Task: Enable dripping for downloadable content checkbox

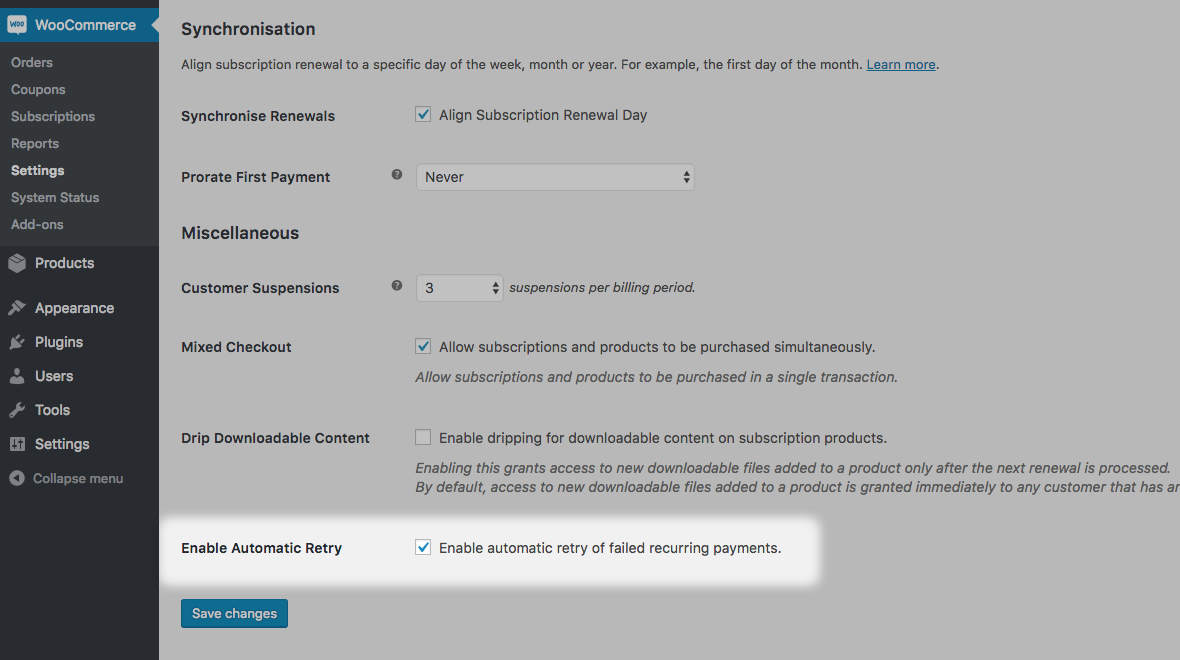Action: pyautogui.click(x=423, y=437)
